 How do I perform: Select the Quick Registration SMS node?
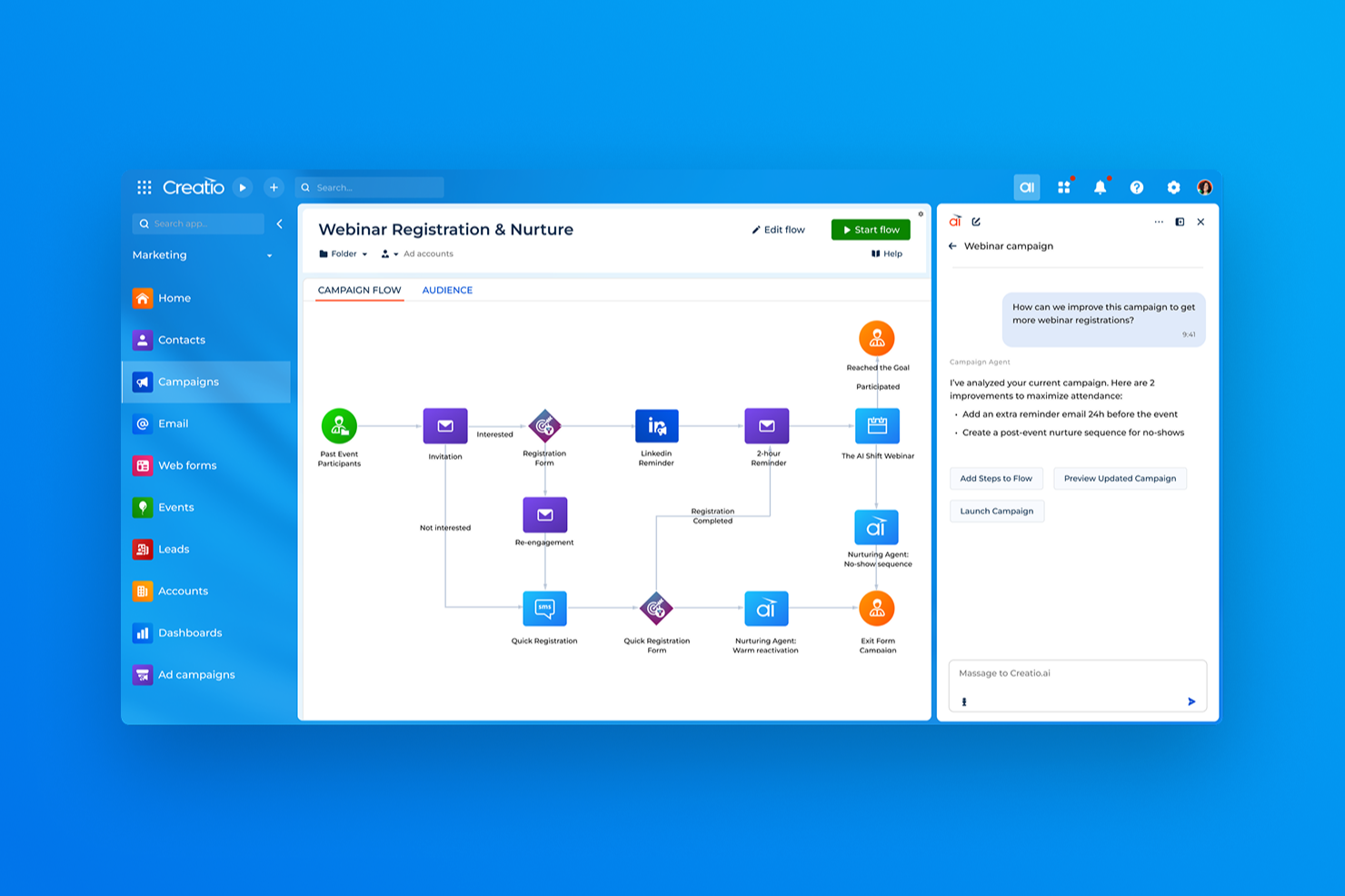(544, 608)
